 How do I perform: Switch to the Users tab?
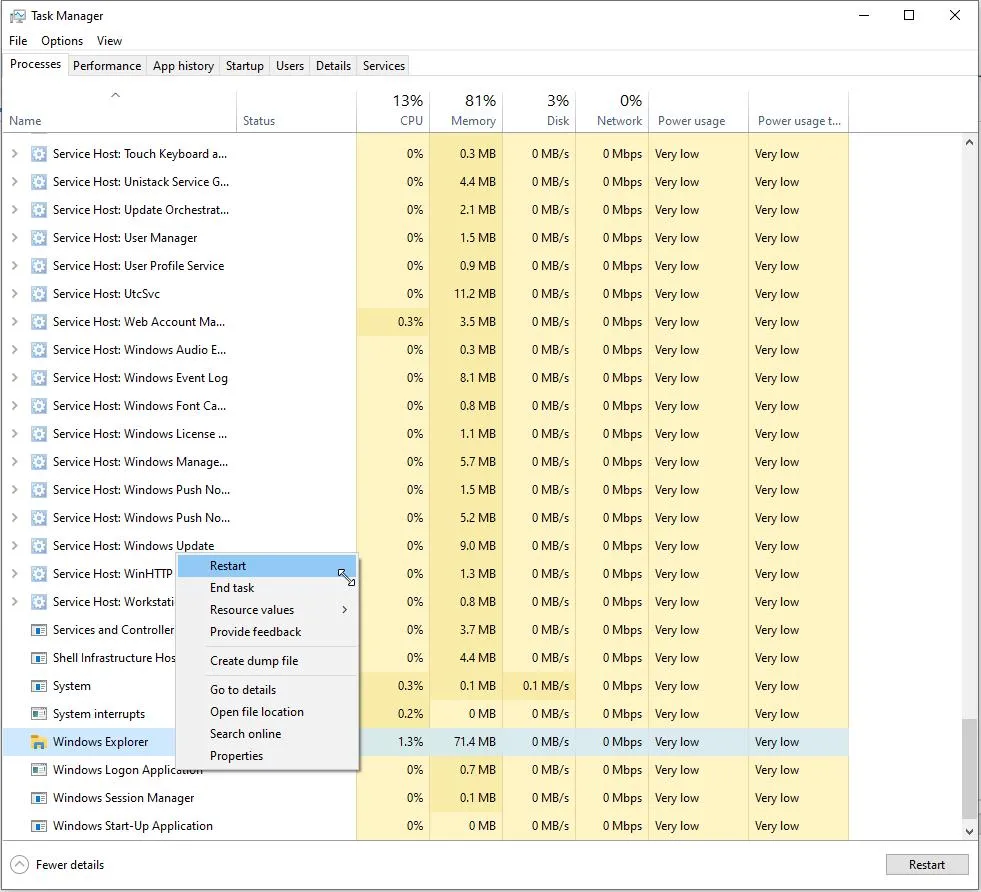[290, 66]
